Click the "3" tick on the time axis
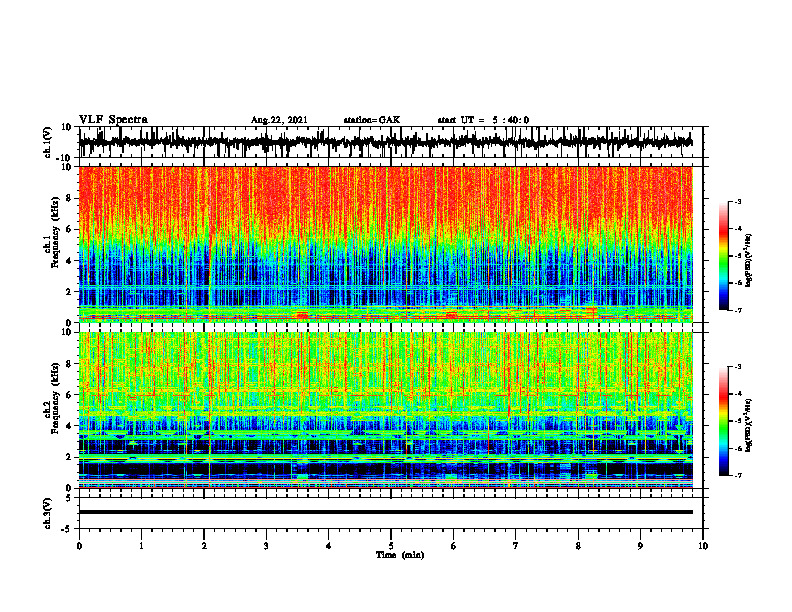This screenshot has width=792, height=612. [x=266, y=546]
